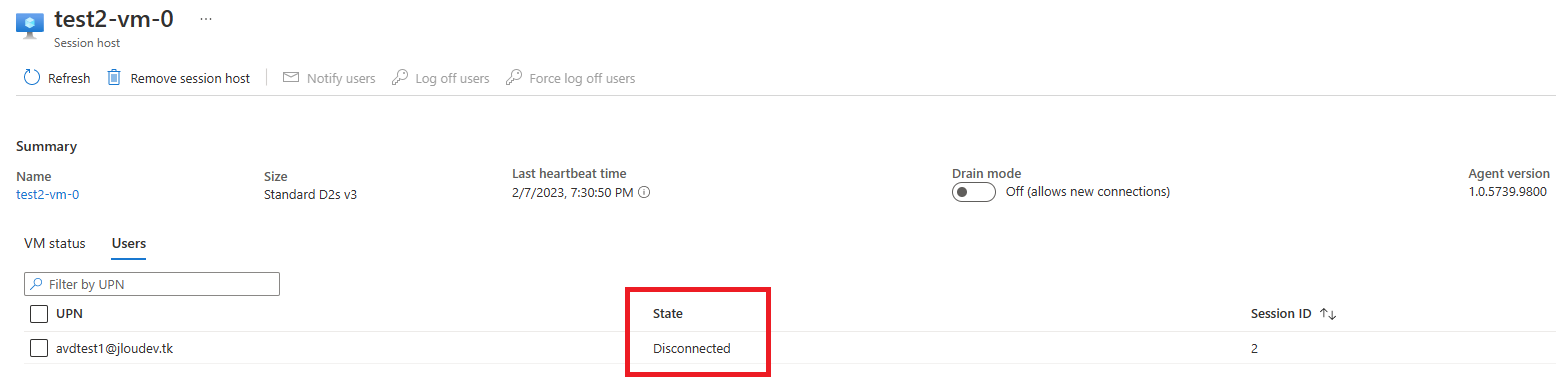Image resolution: width=1556 pixels, height=381 pixels.
Task: Check the select-all checkbox beside UPN header
Action: (x=39, y=314)
